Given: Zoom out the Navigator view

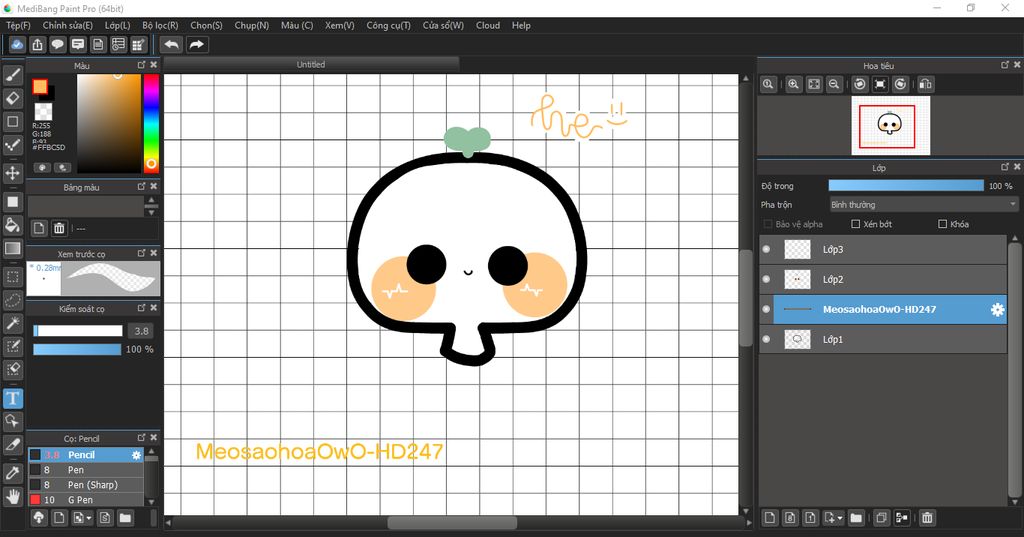Looking at the screenshot, I should [x=834, y=84].
